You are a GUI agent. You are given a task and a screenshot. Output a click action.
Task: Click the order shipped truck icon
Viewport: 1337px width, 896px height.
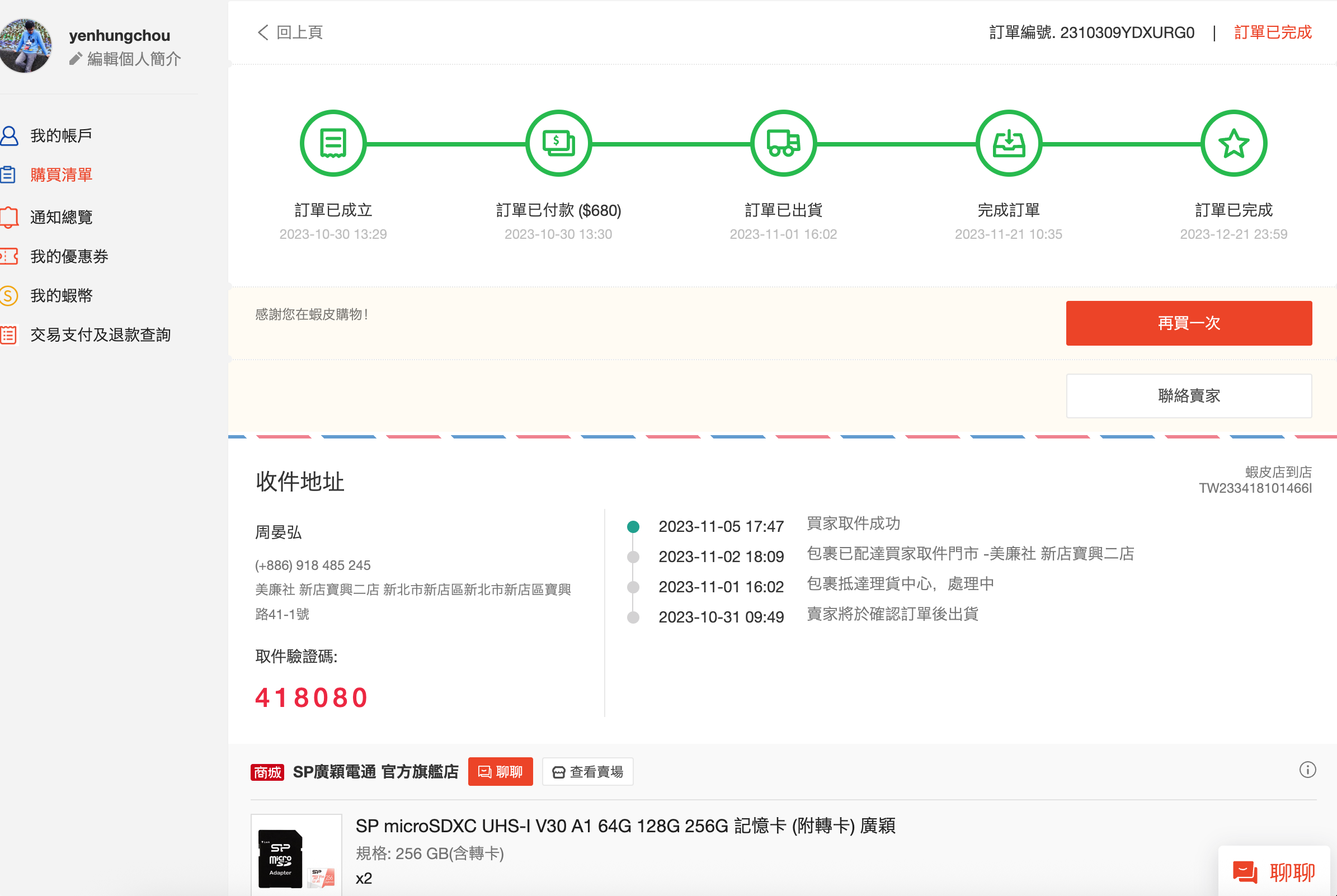pyautogui.click(x=783, y=143)
